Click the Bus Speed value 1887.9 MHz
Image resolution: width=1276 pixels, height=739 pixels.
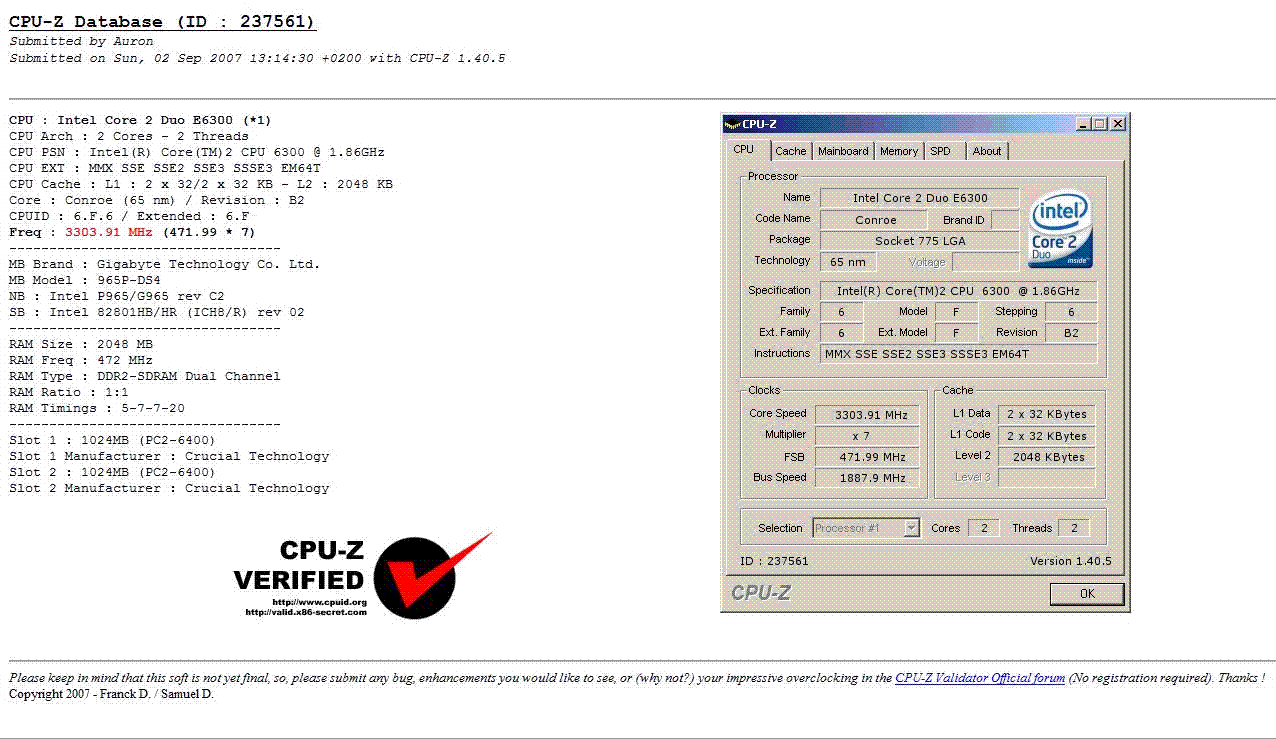click(x=867, y=478)
